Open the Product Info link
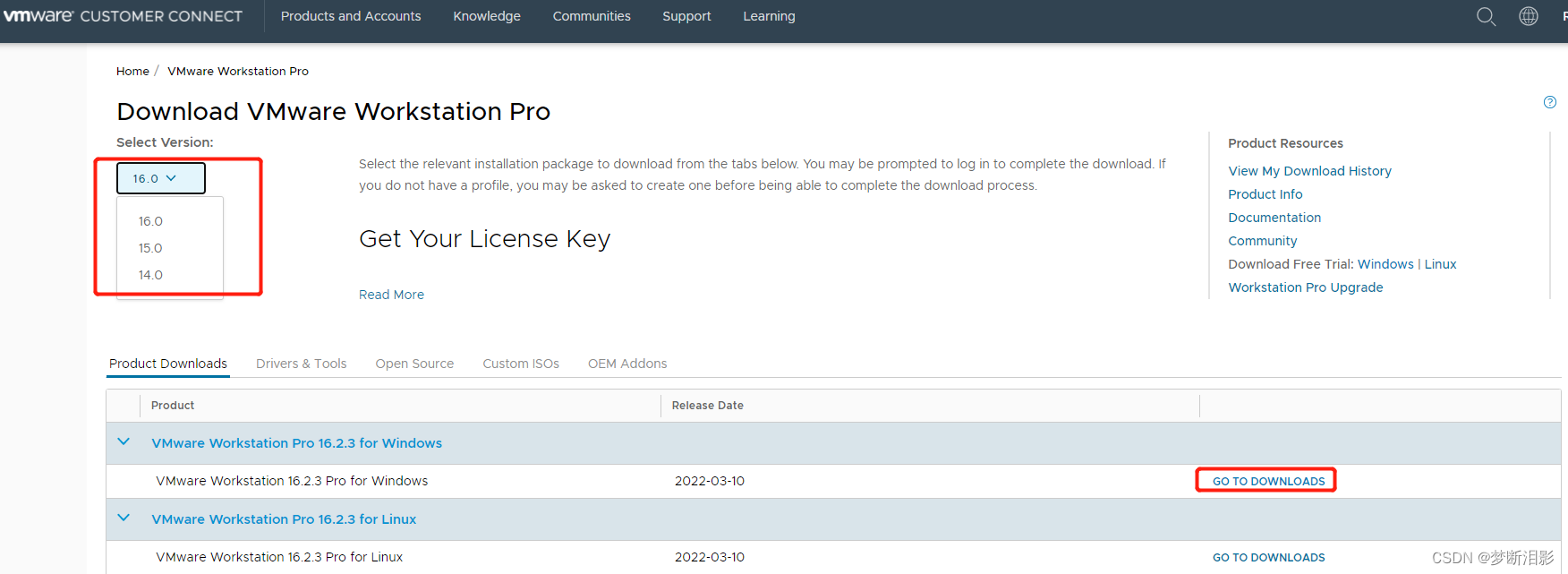The image size is (1568, 574). pos(1265,194)
